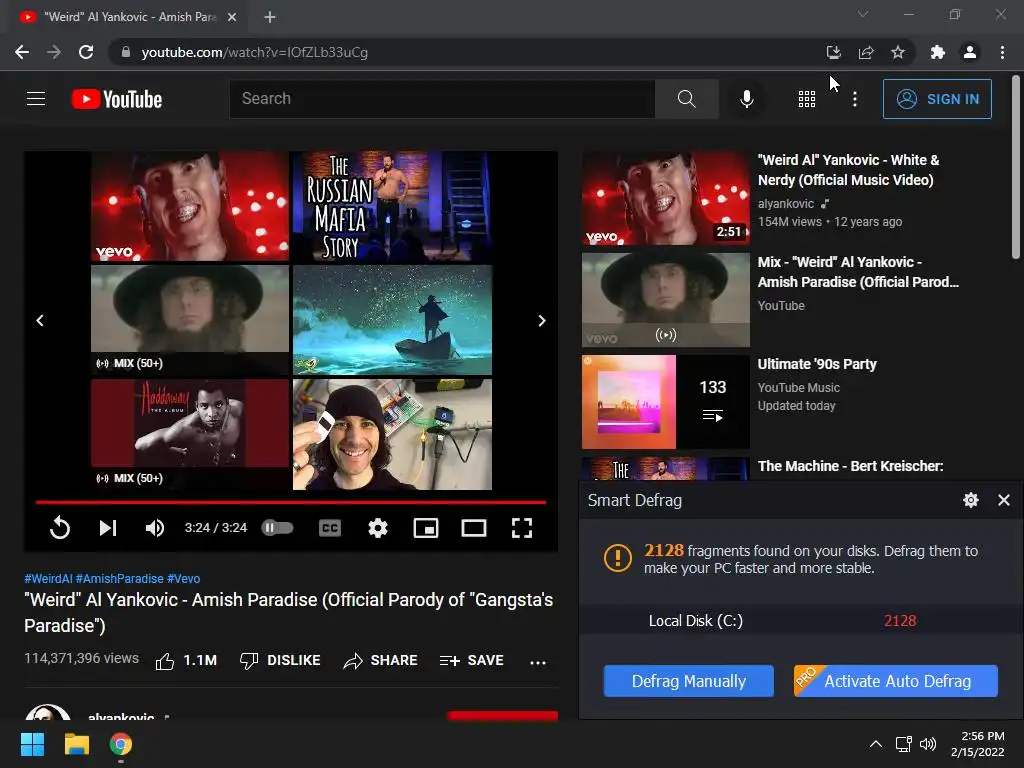
Task: Click the red video progress bar
Action: click(x=291, y=502)
